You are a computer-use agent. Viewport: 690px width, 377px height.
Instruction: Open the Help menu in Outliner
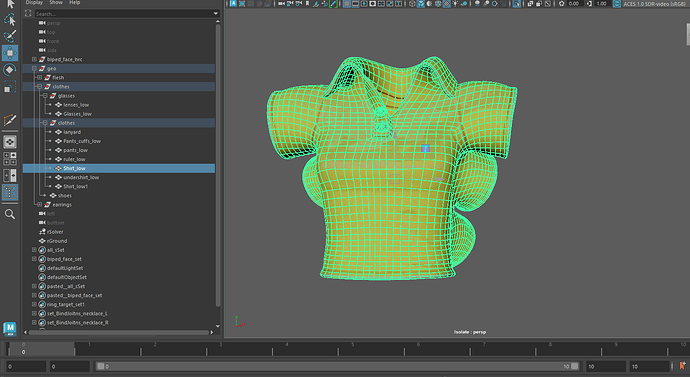(74, 3)
